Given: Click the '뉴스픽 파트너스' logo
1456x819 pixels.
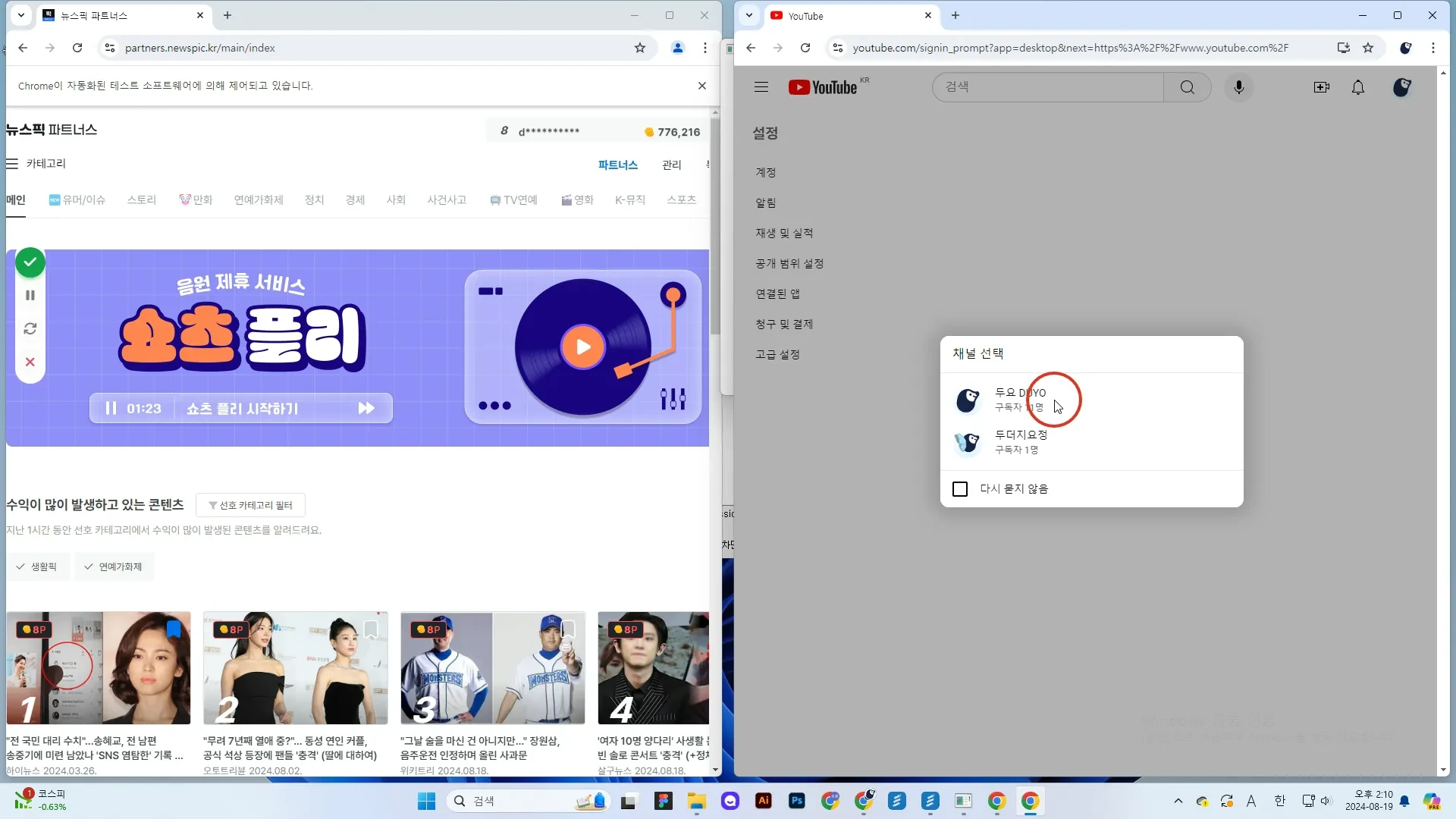Looking at the screenshot, I should click(x=52, y=130).
